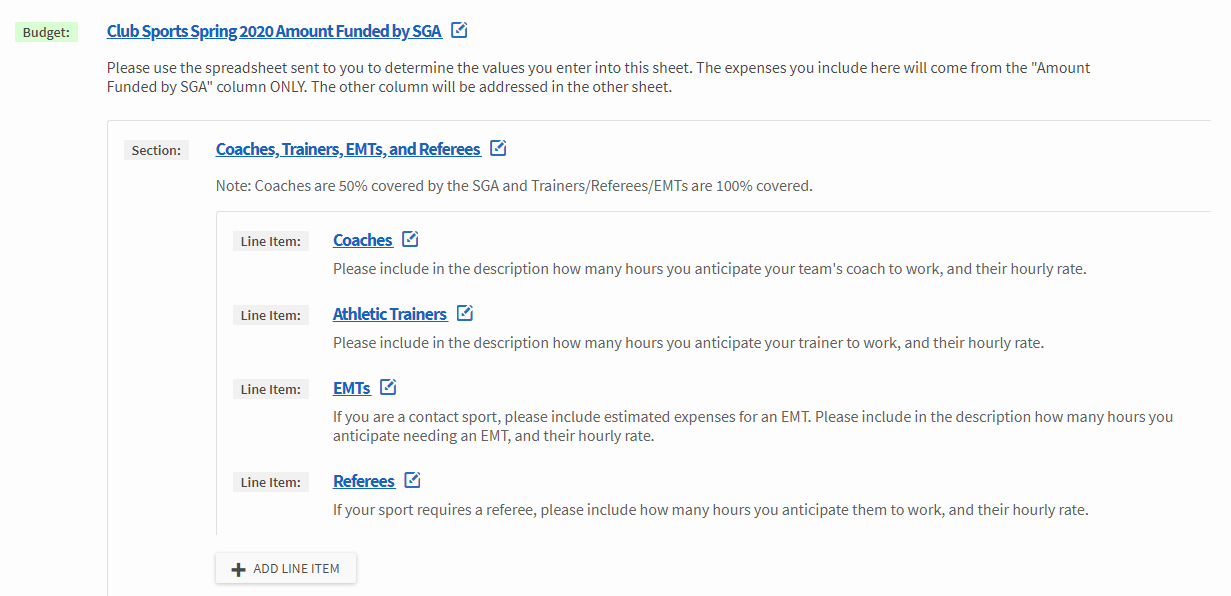The width and height of the screenshot is (1231, 596).
Task: Edit the Coaches line item via pencil icon
Action: [410, 239]
